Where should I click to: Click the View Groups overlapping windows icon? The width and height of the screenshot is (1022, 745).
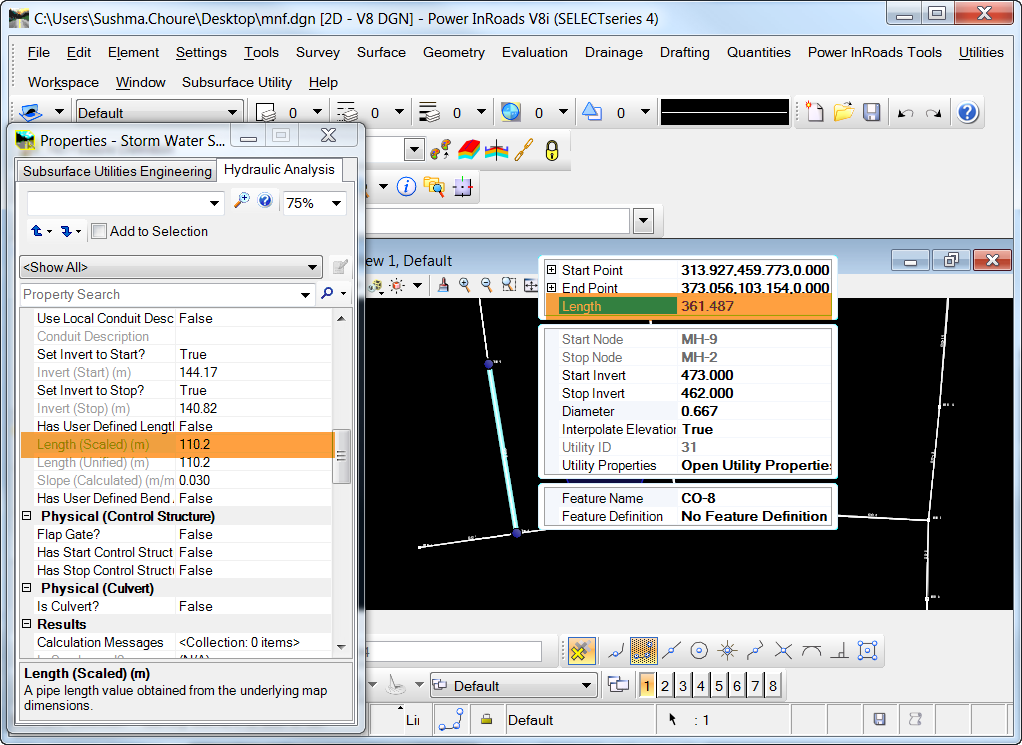pos(618,685)
